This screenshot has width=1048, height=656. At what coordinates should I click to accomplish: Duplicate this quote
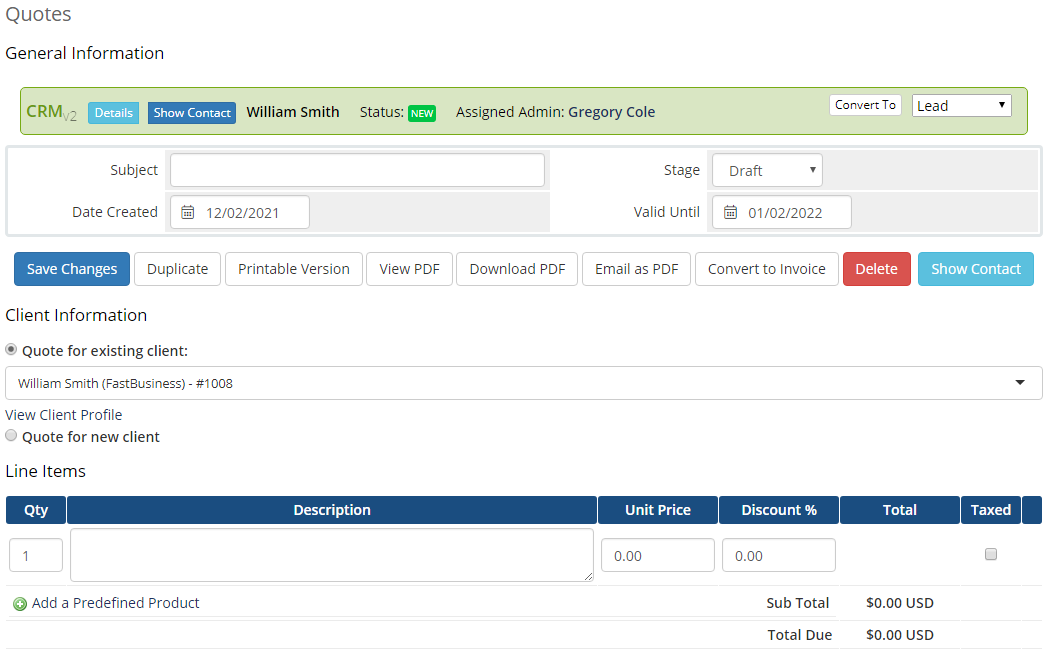click(177, 269)
